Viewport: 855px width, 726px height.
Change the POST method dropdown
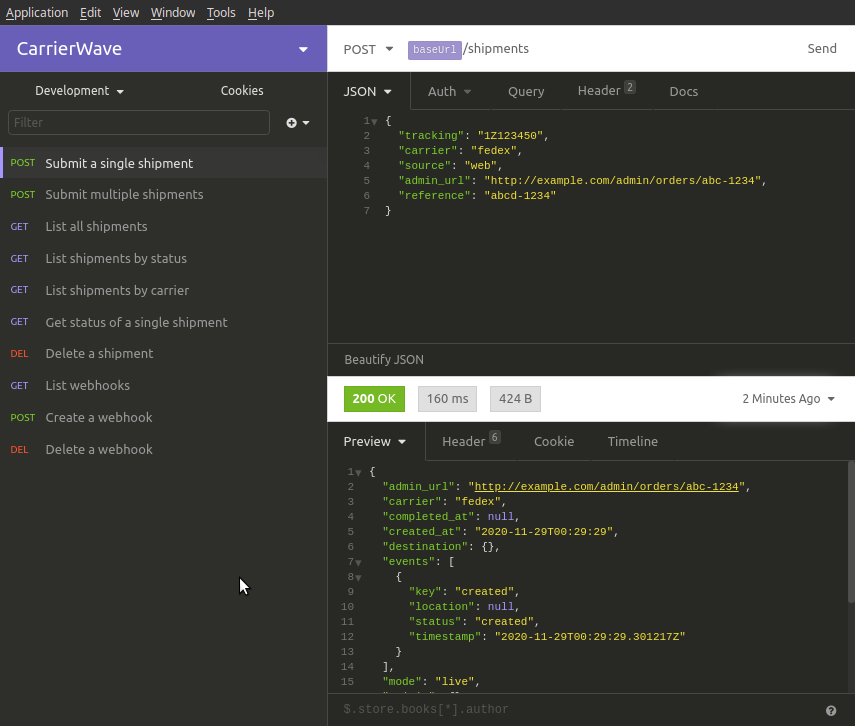click(x=368, y=49)
